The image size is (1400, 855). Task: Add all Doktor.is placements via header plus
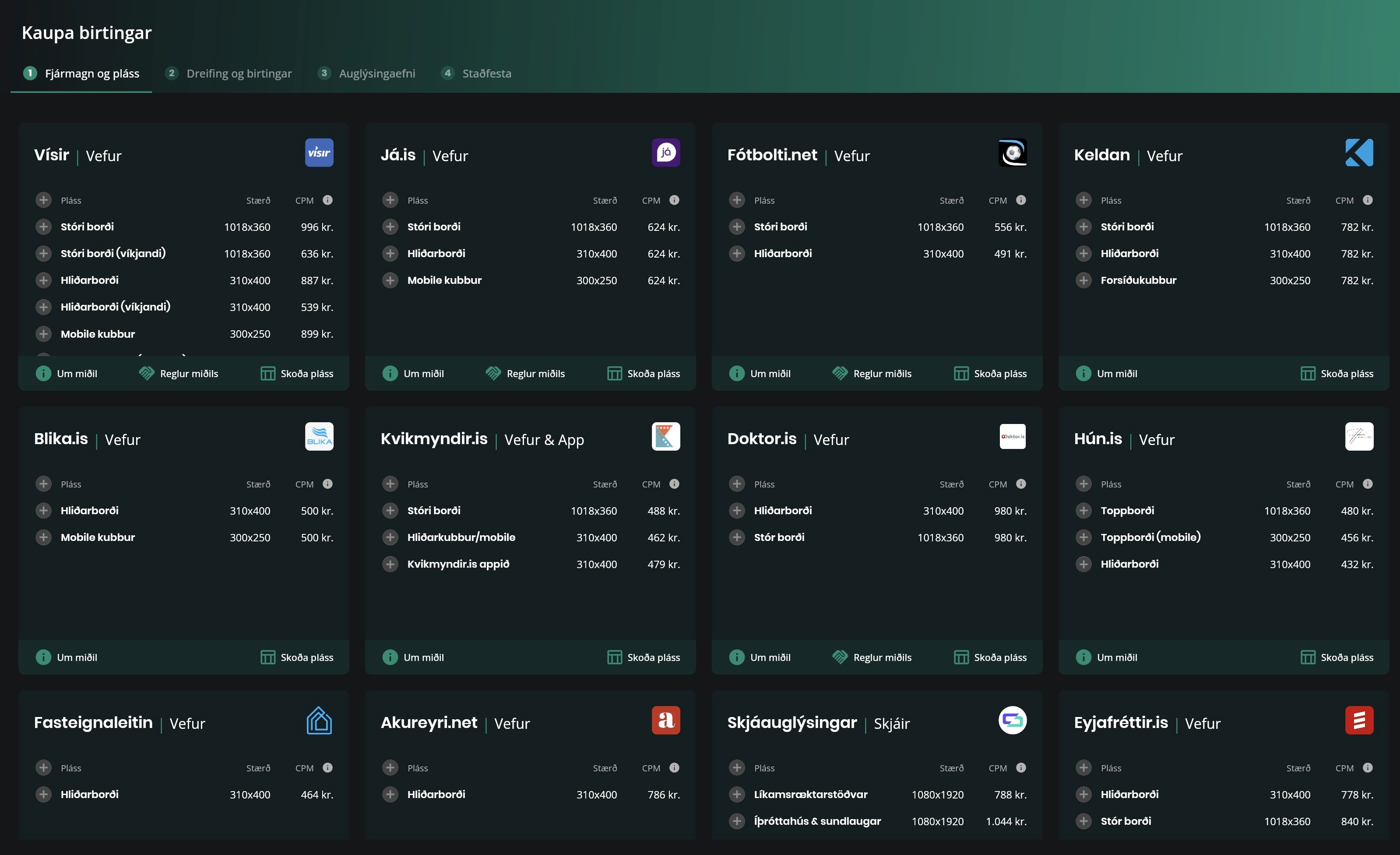click(736, 483)
